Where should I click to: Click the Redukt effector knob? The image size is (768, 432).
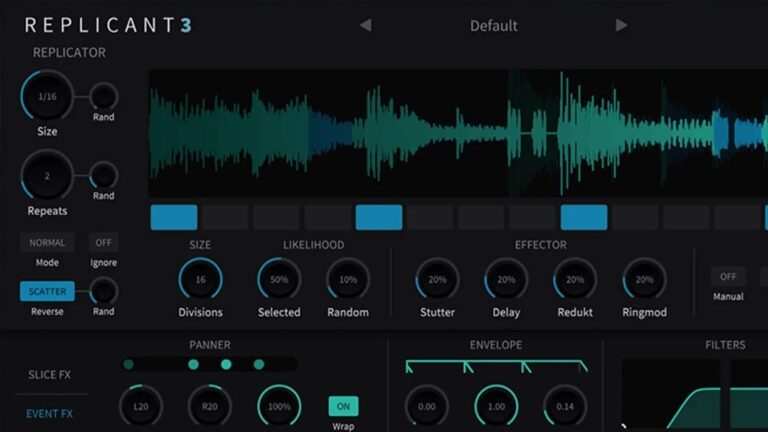(x=575, y=279)
